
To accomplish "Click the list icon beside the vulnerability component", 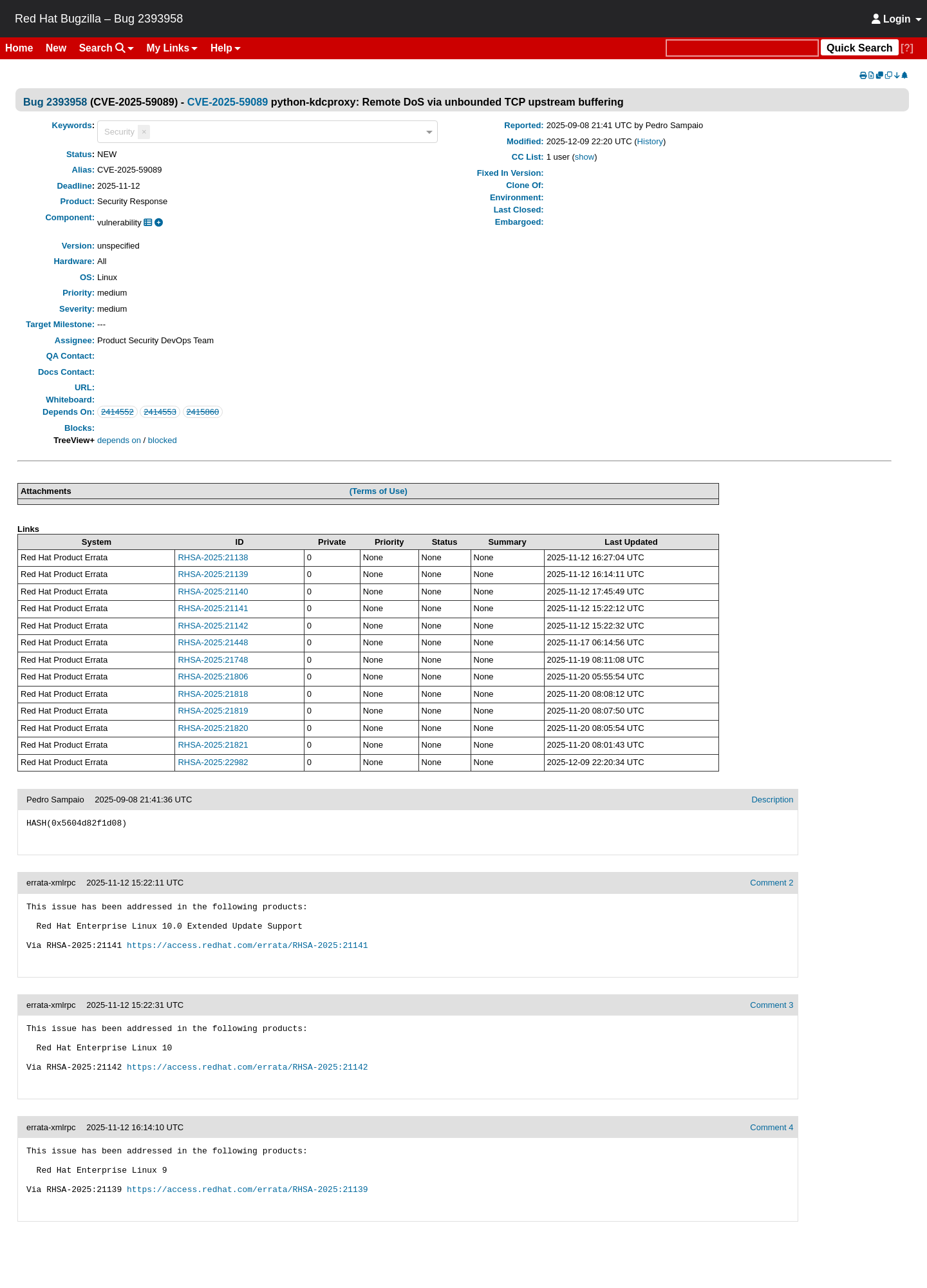I will coord(147,222).
